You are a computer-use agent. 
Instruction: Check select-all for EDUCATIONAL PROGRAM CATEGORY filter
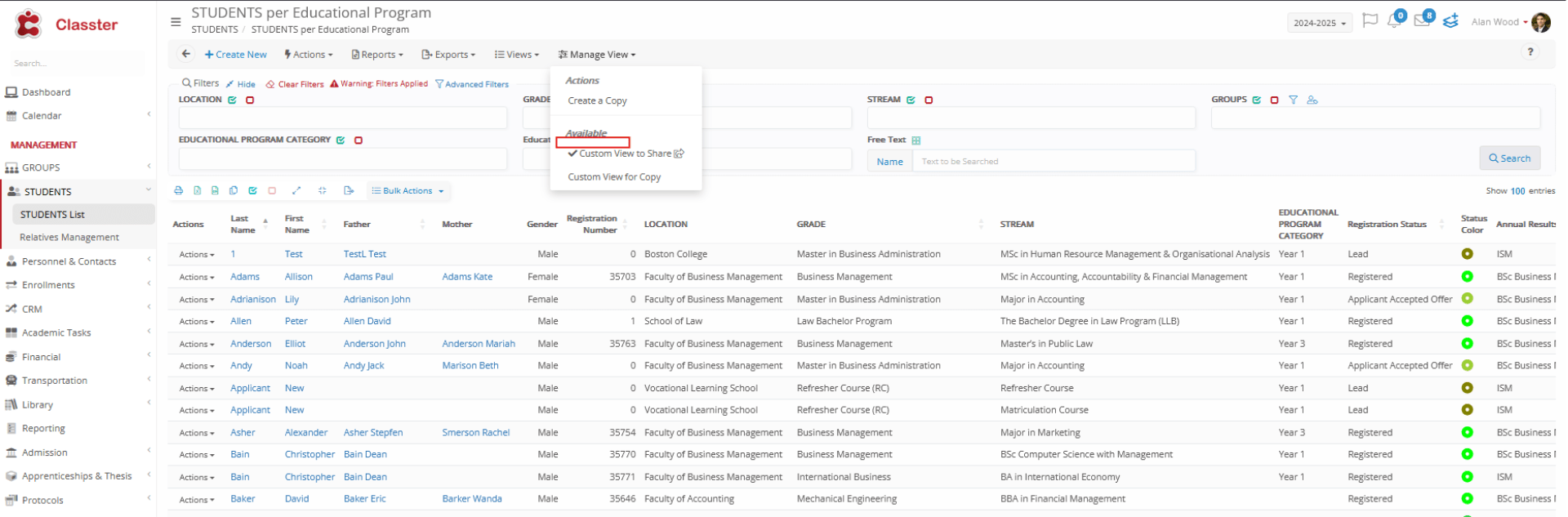pyautogui.click(x=341, y=140)
